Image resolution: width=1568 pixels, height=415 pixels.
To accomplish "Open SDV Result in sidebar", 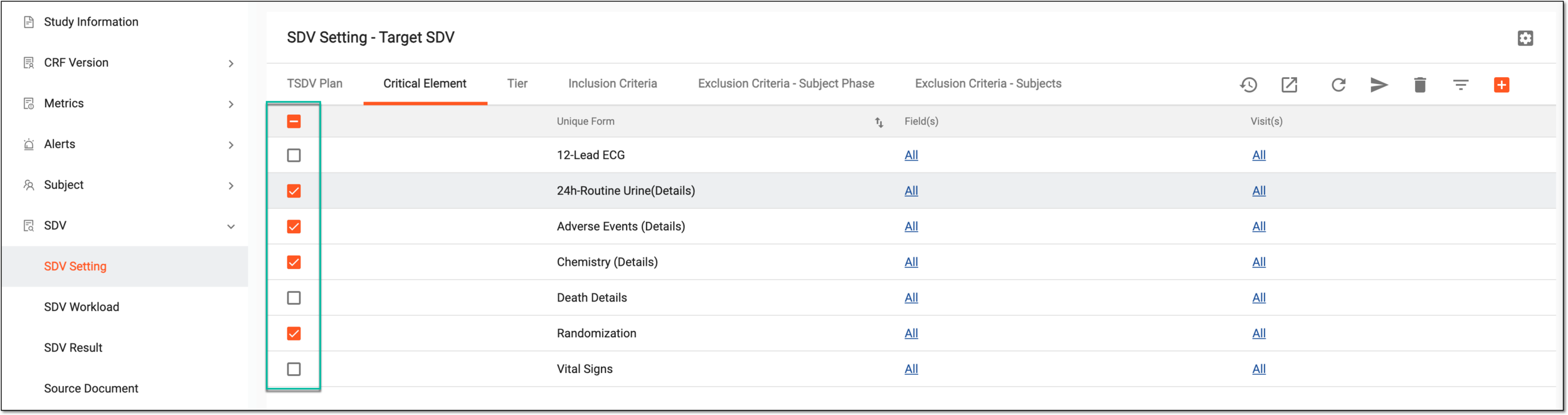I will click(73, 348).
